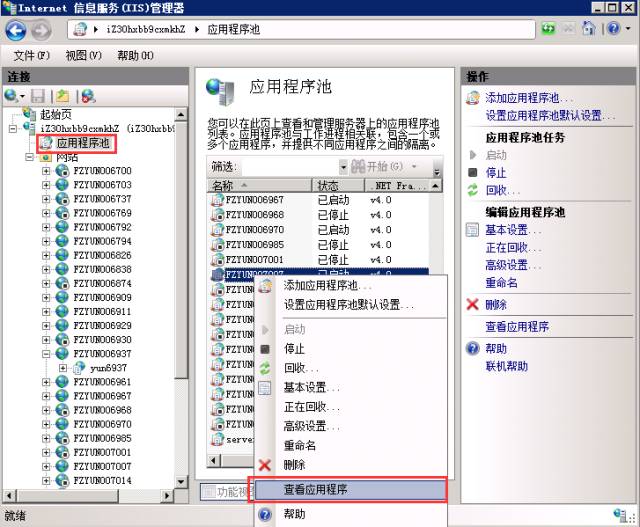
Task: Click the 筛选 filter input box
Action: tap(290, 166)
